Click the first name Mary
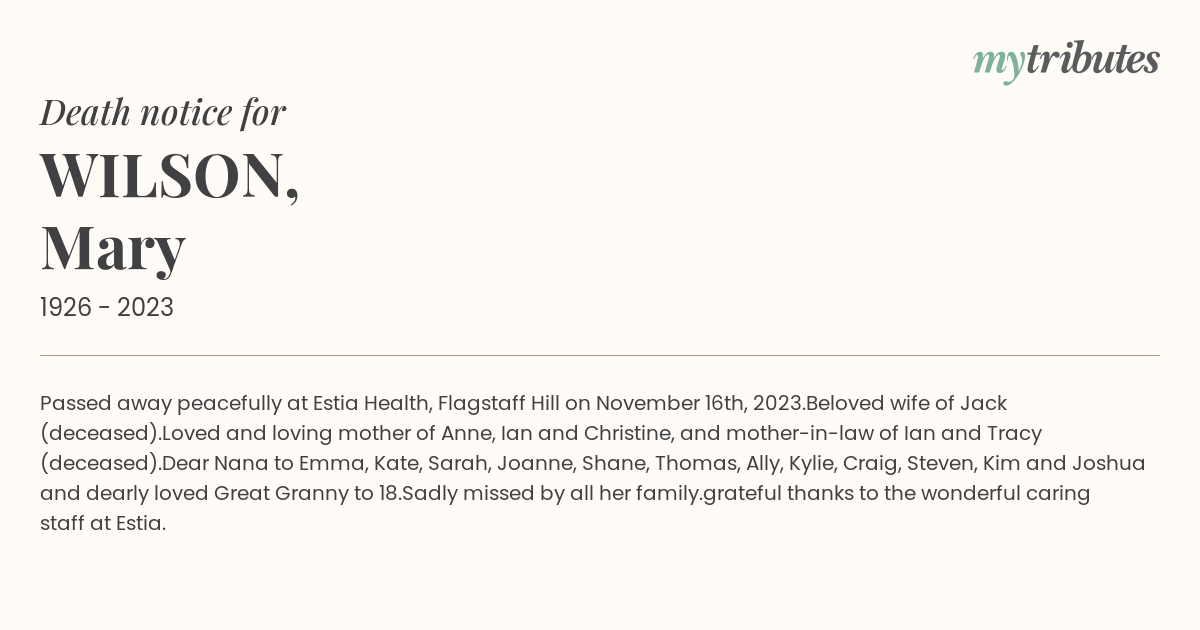Viewport: 1200px width, 630px height. [113, 247]
